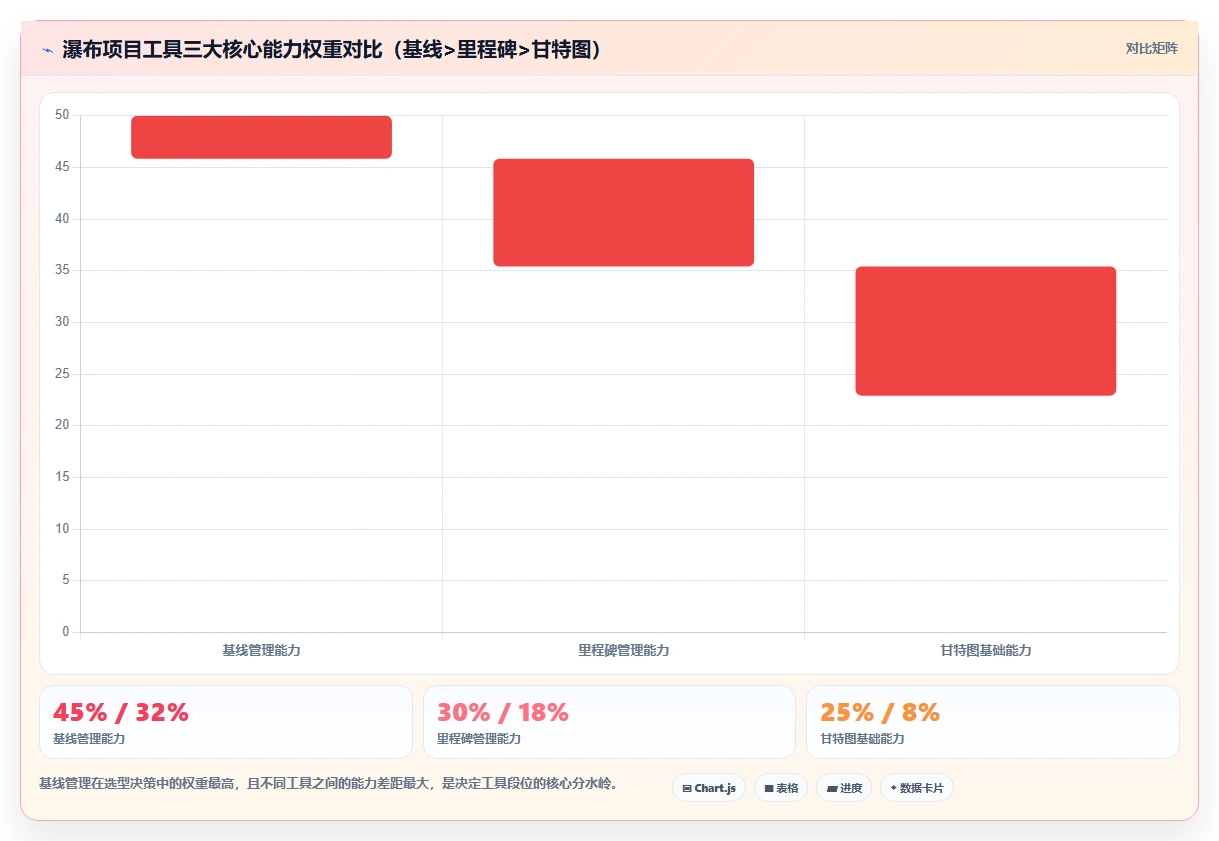1219x841 pixels.
Task: Click the 甘特图基础能力 caption under 25% / 8%
Action: tap(862, 739)
